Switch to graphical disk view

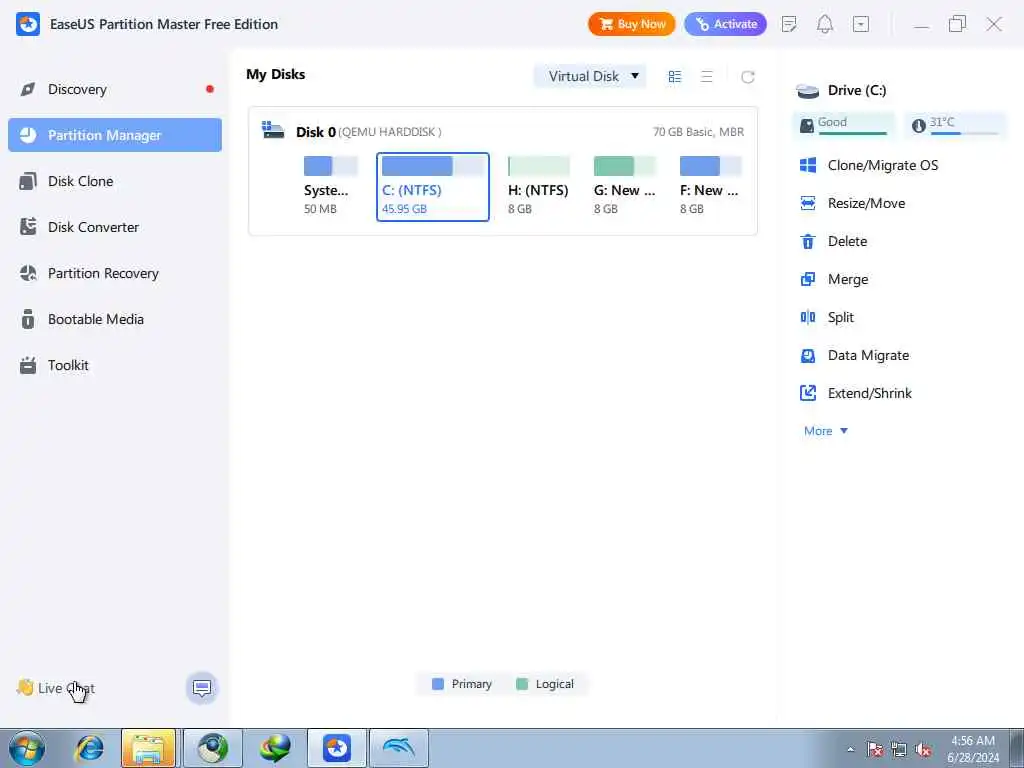click(x=675, y=76)
